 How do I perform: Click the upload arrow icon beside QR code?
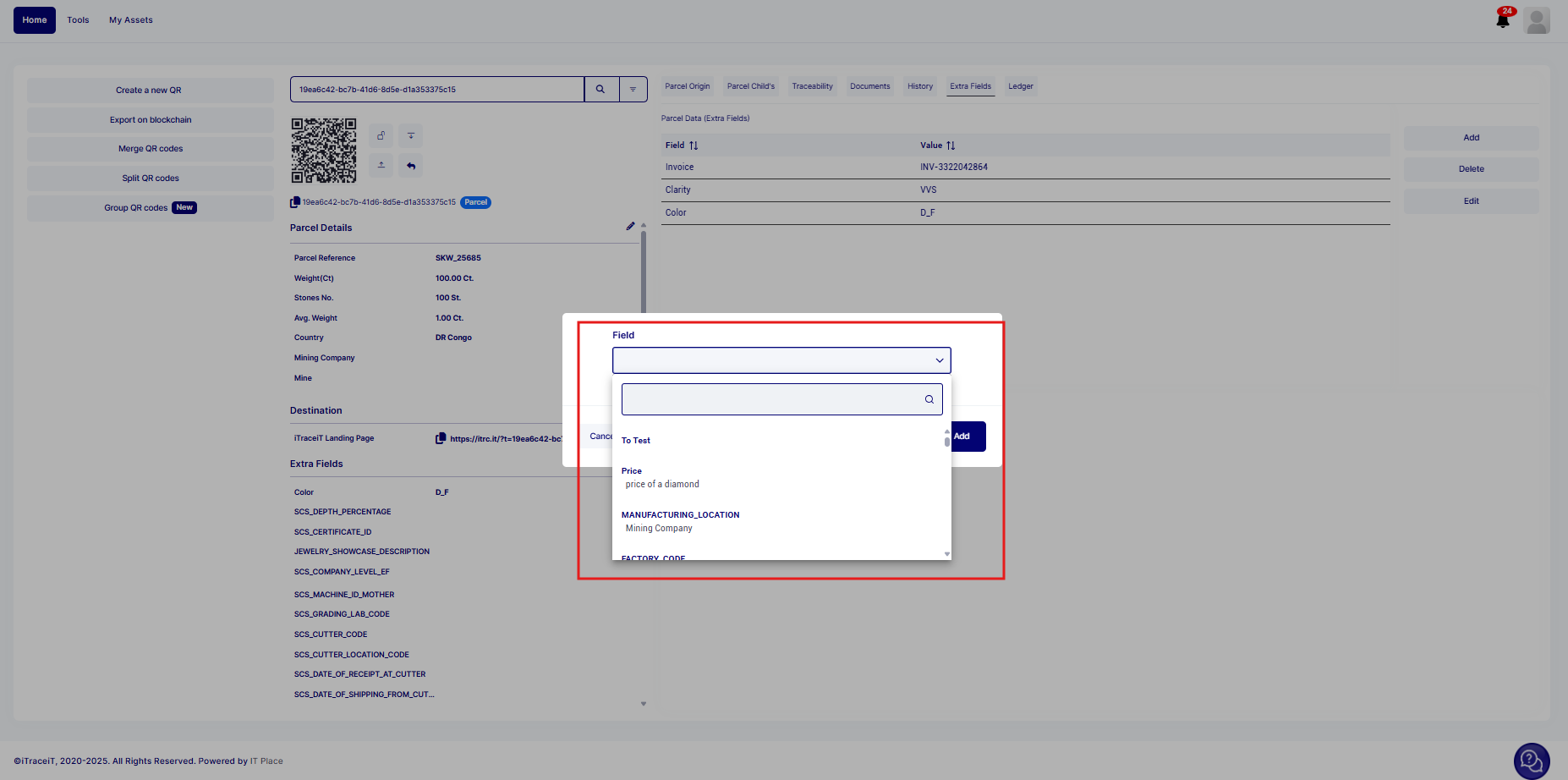pos(381,165)
